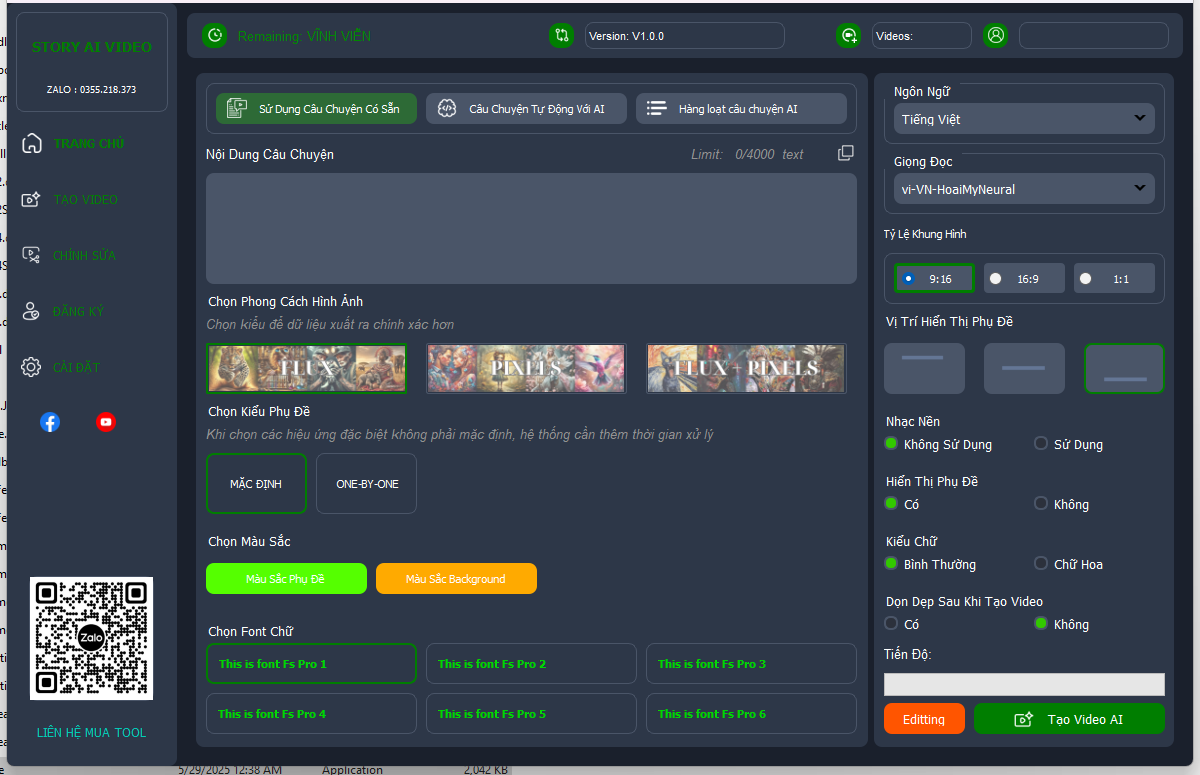Choose MẶC ĐỊNH subtitle style
This screenshot has width=1200, height=775.
pyautogui.click(x=256, y=484)
